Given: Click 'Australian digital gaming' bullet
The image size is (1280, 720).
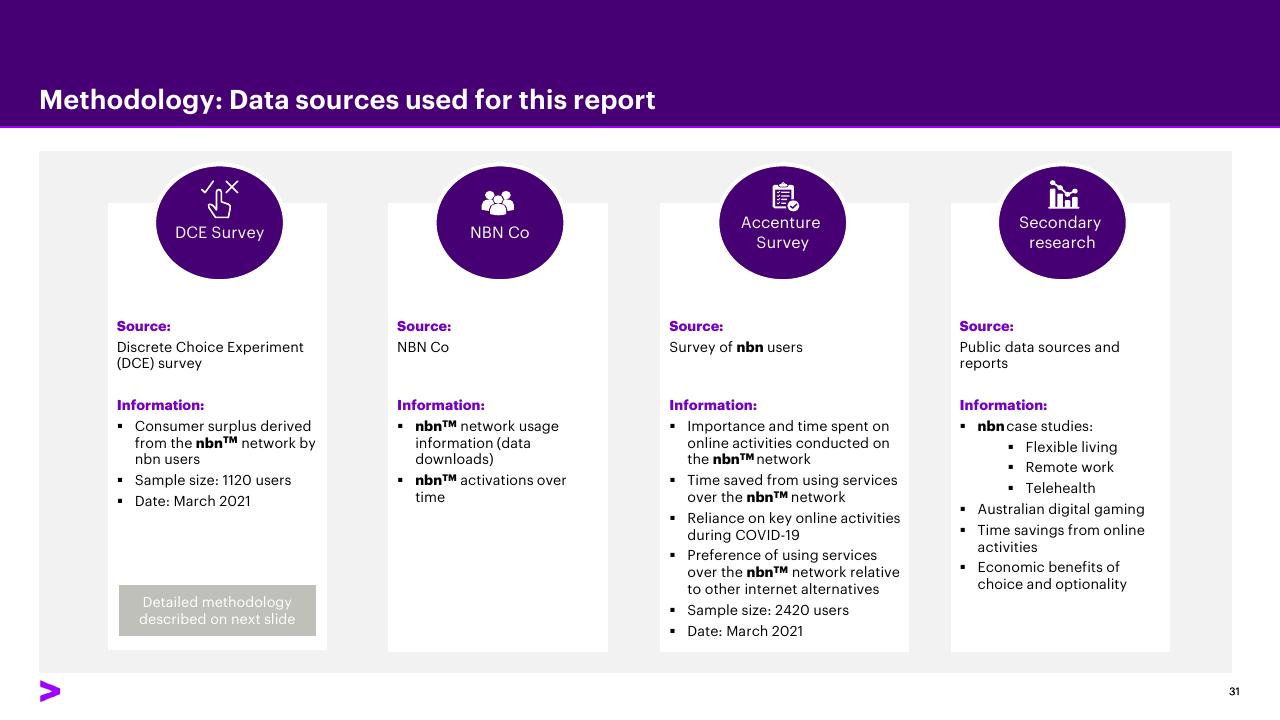Looking at the screenshot, I should coord(1061,509).
